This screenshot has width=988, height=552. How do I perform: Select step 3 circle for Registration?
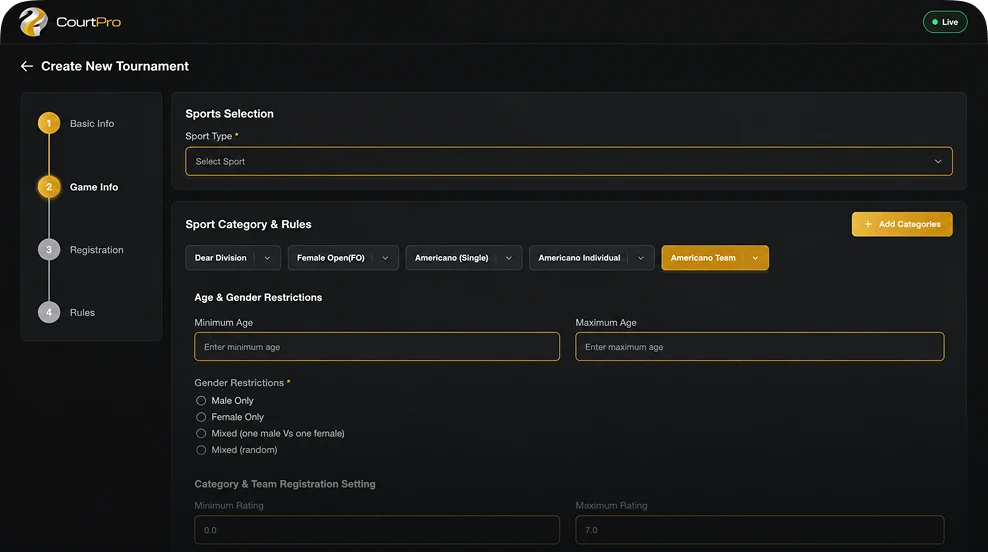coord(49,250)
